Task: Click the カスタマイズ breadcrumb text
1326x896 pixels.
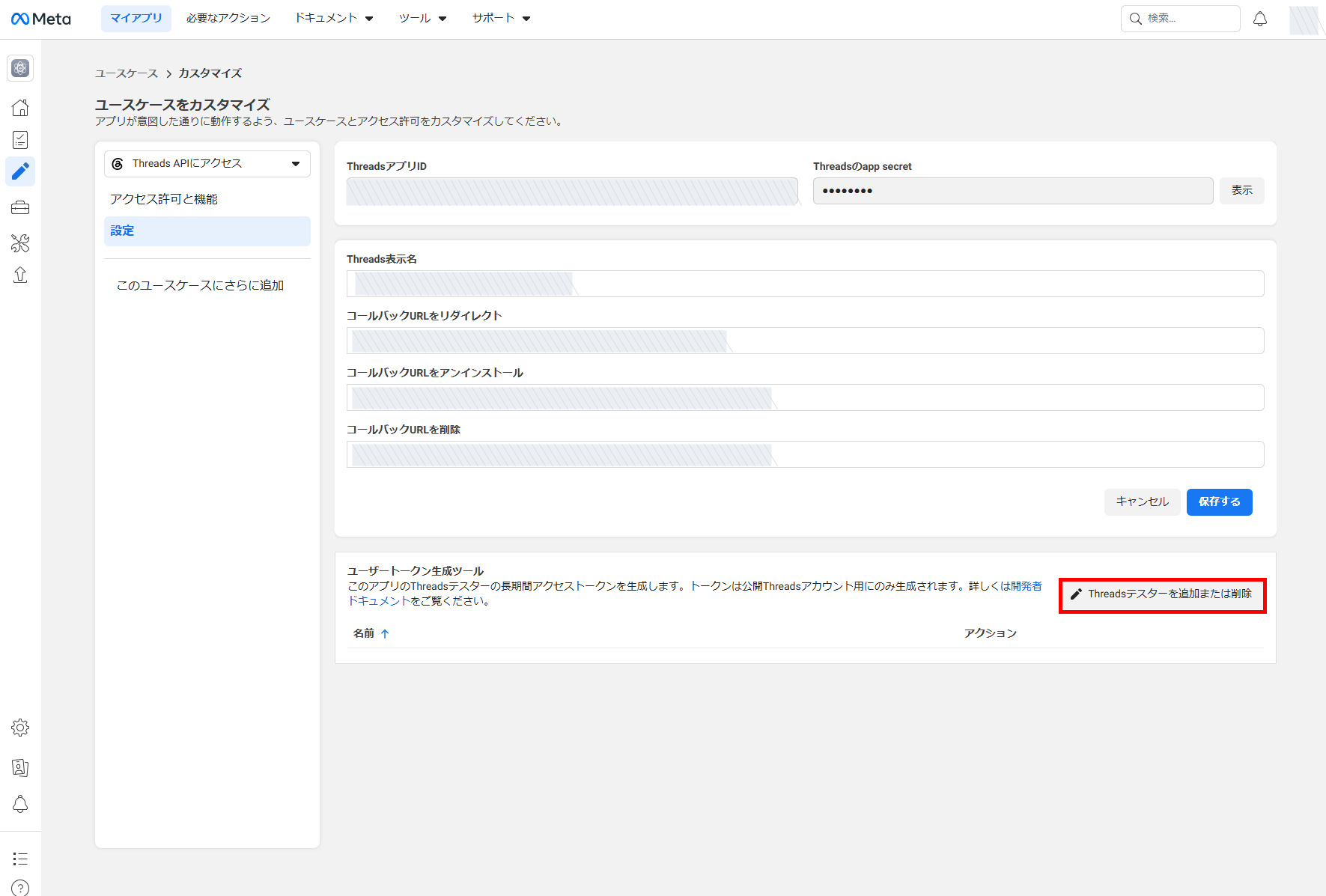Action: 210,73
